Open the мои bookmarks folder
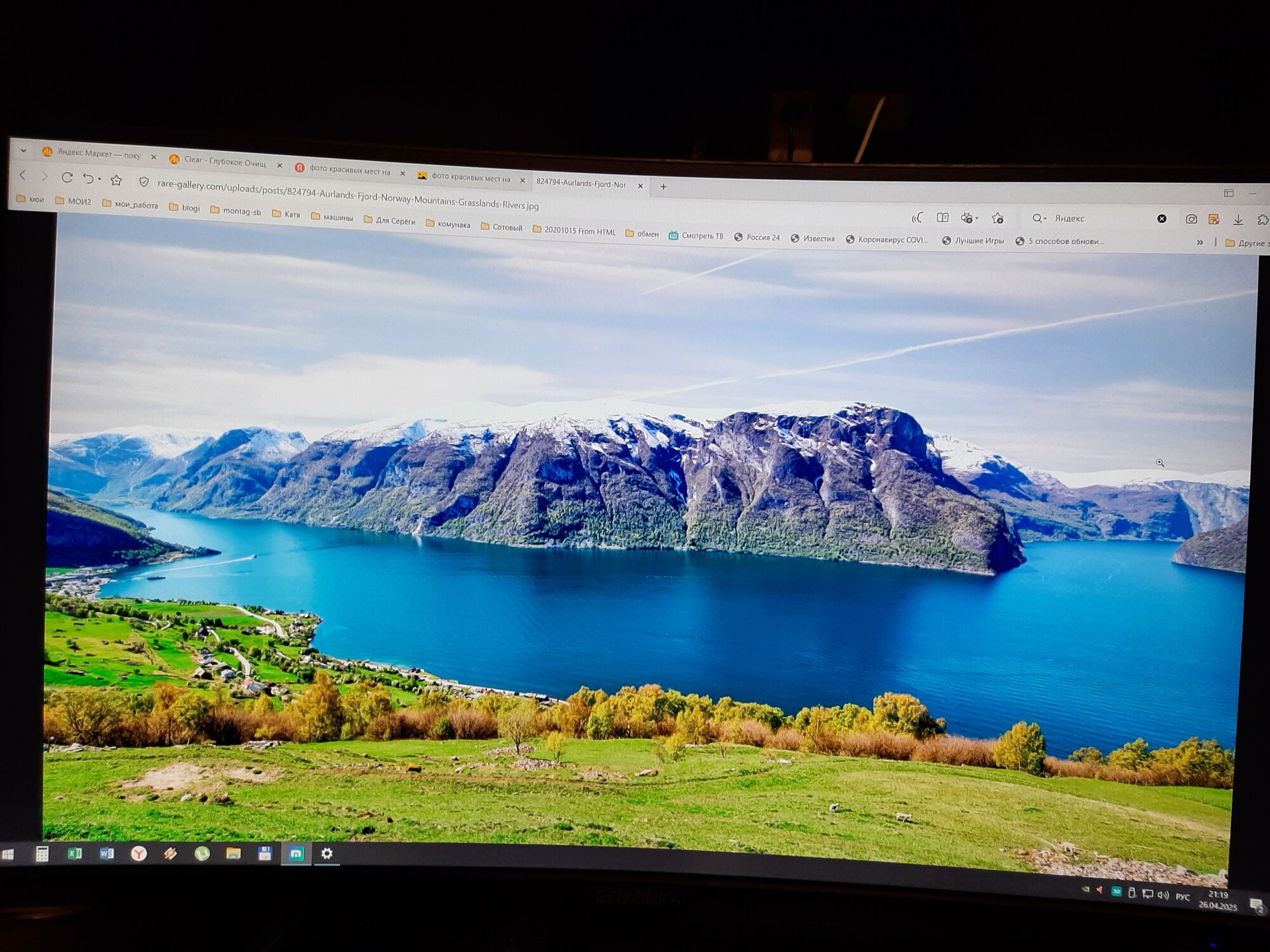 30,199
